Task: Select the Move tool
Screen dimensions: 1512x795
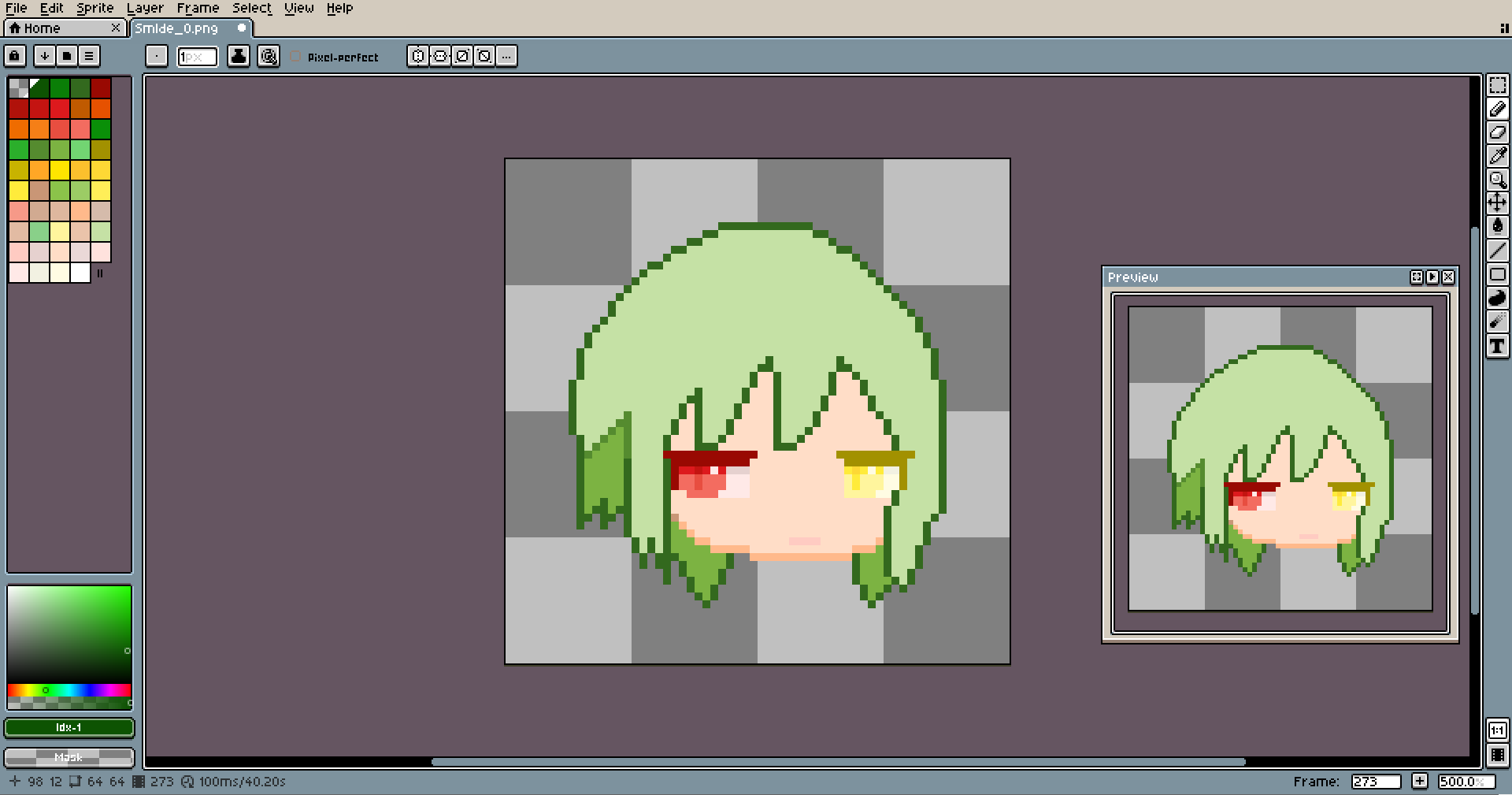Action: pyautogui.click(x=1497, y=203)
